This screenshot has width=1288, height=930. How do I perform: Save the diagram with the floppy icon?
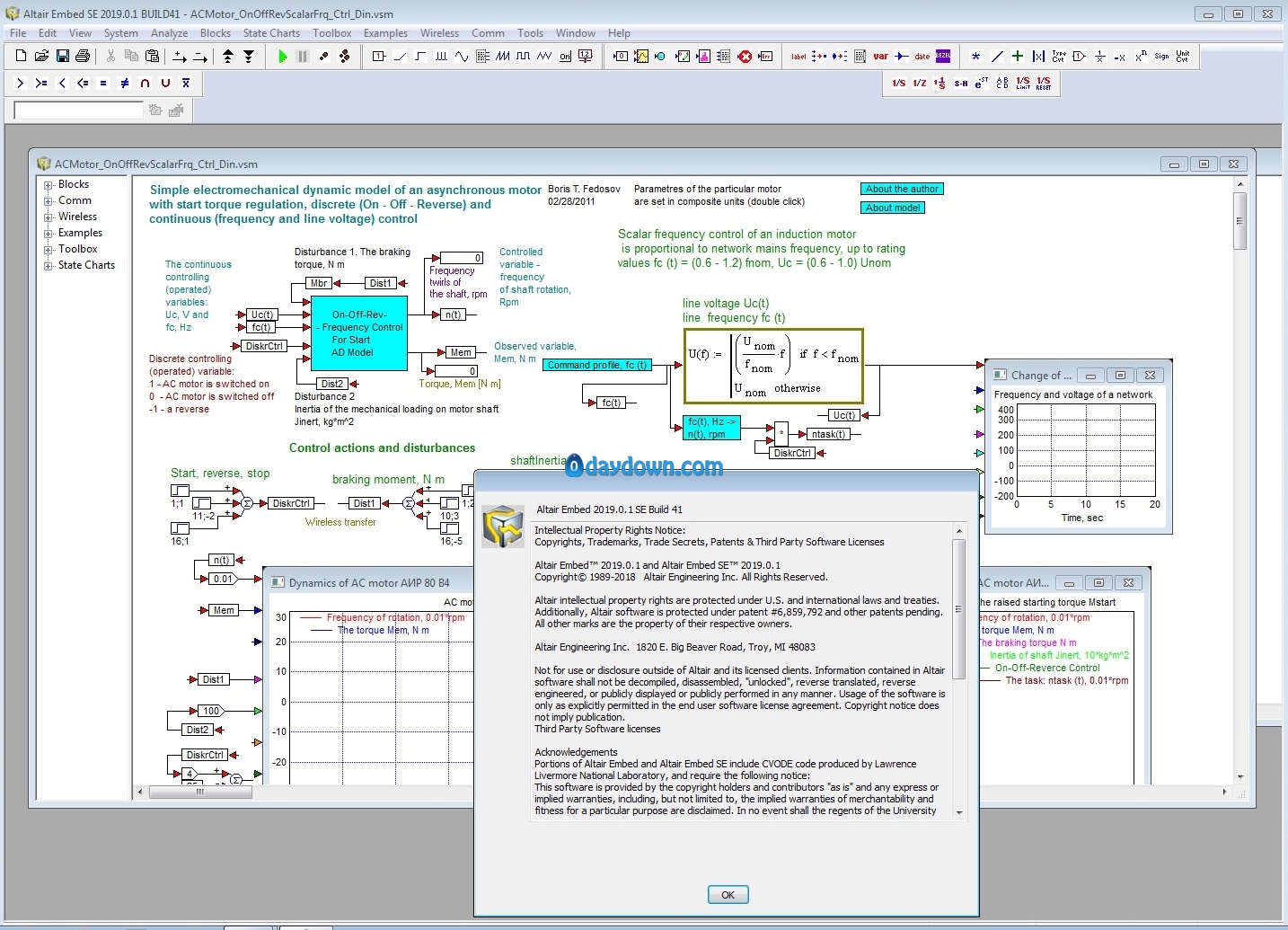click(x=62, y=56)
